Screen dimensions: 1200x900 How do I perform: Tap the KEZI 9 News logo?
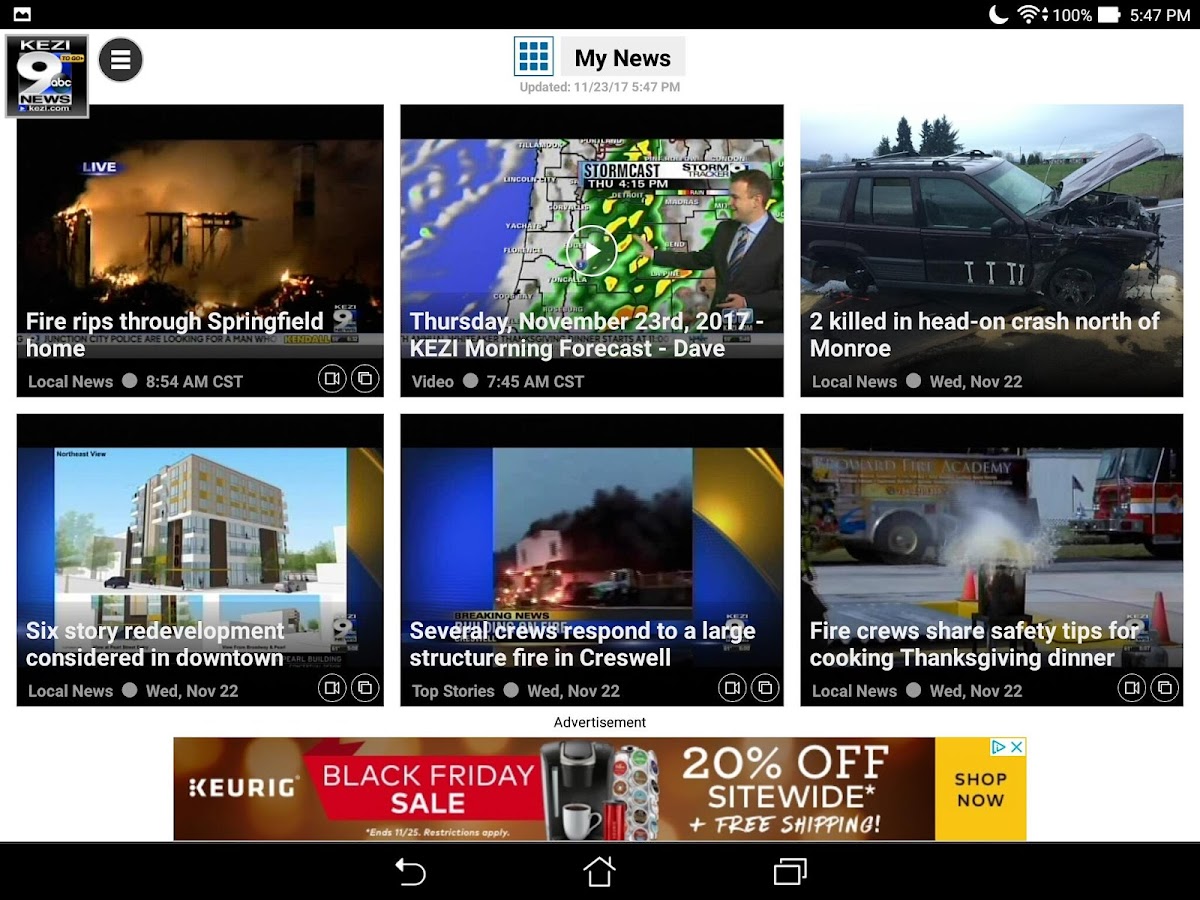[x=45, y=75]
